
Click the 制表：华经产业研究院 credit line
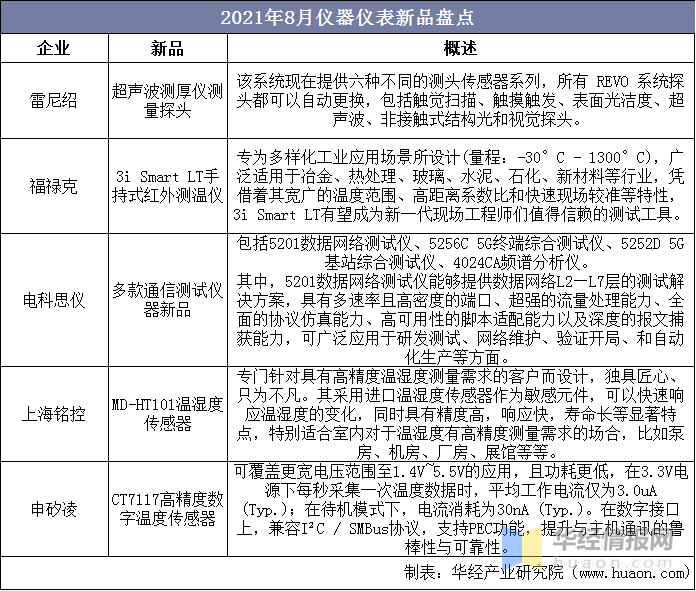coord(546,573)
